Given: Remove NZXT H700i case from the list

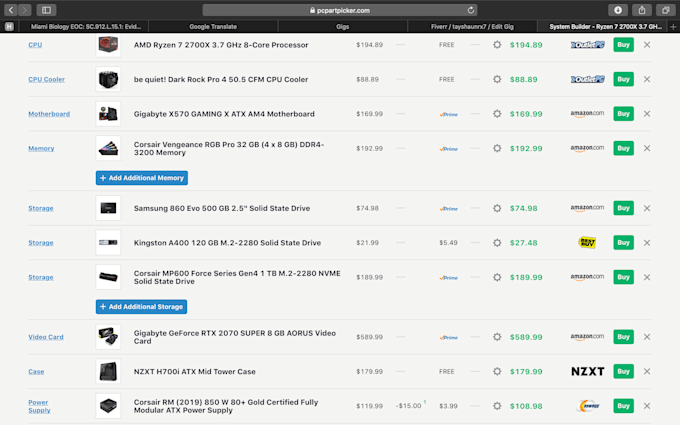Looking at the screenshot, I should coord(647,371).
